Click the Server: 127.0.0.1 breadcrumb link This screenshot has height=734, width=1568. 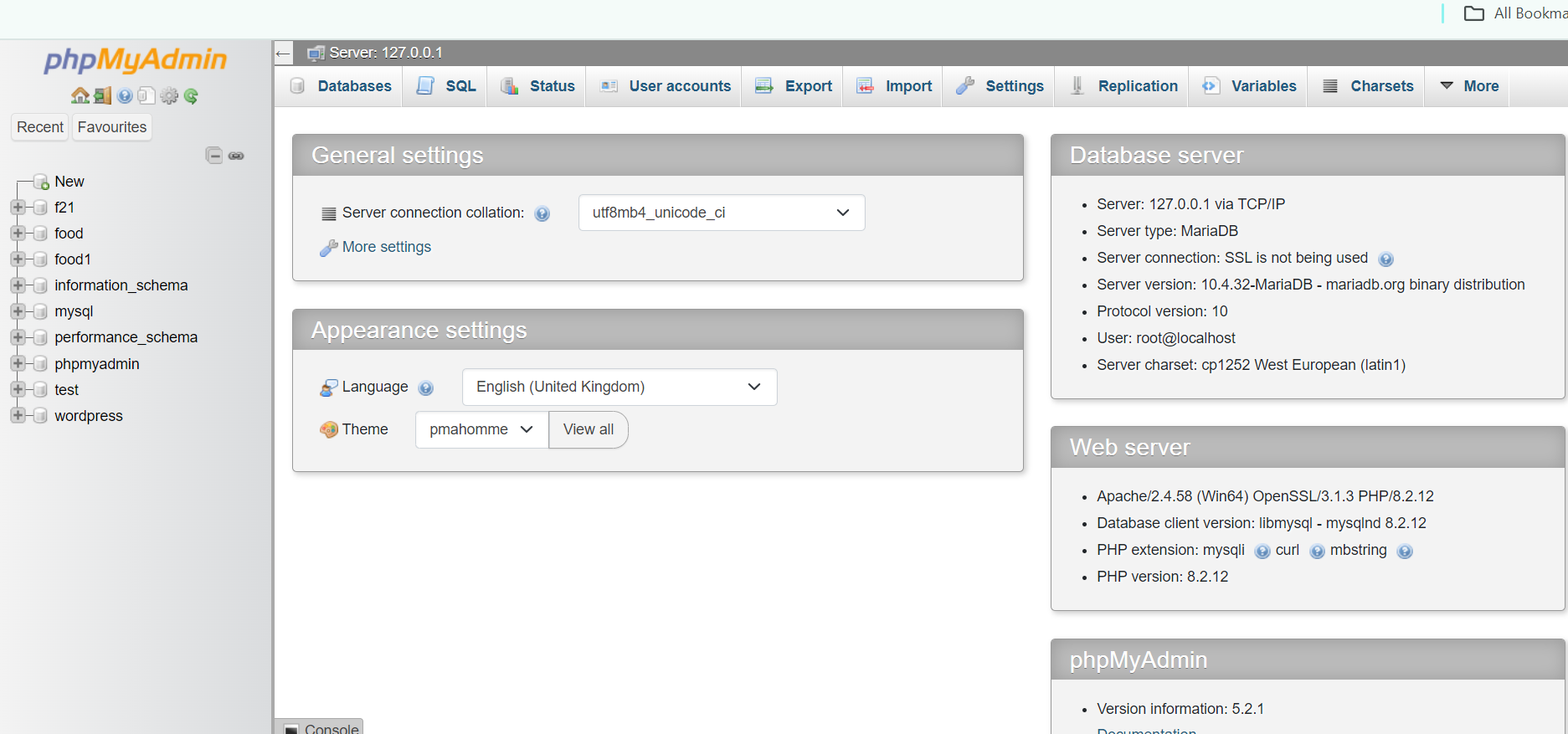(x=386, y=53)
